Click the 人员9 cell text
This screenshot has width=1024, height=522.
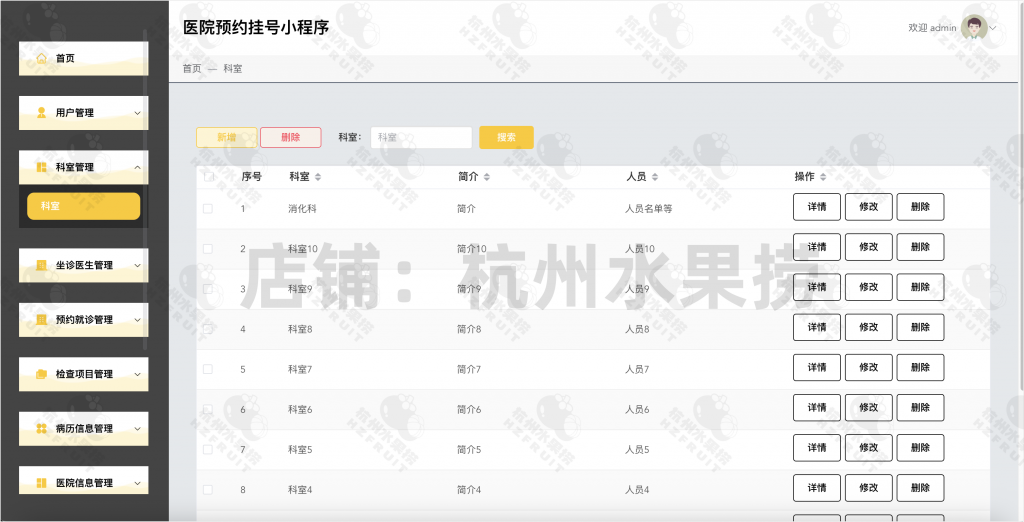click(x=637, y=289)
